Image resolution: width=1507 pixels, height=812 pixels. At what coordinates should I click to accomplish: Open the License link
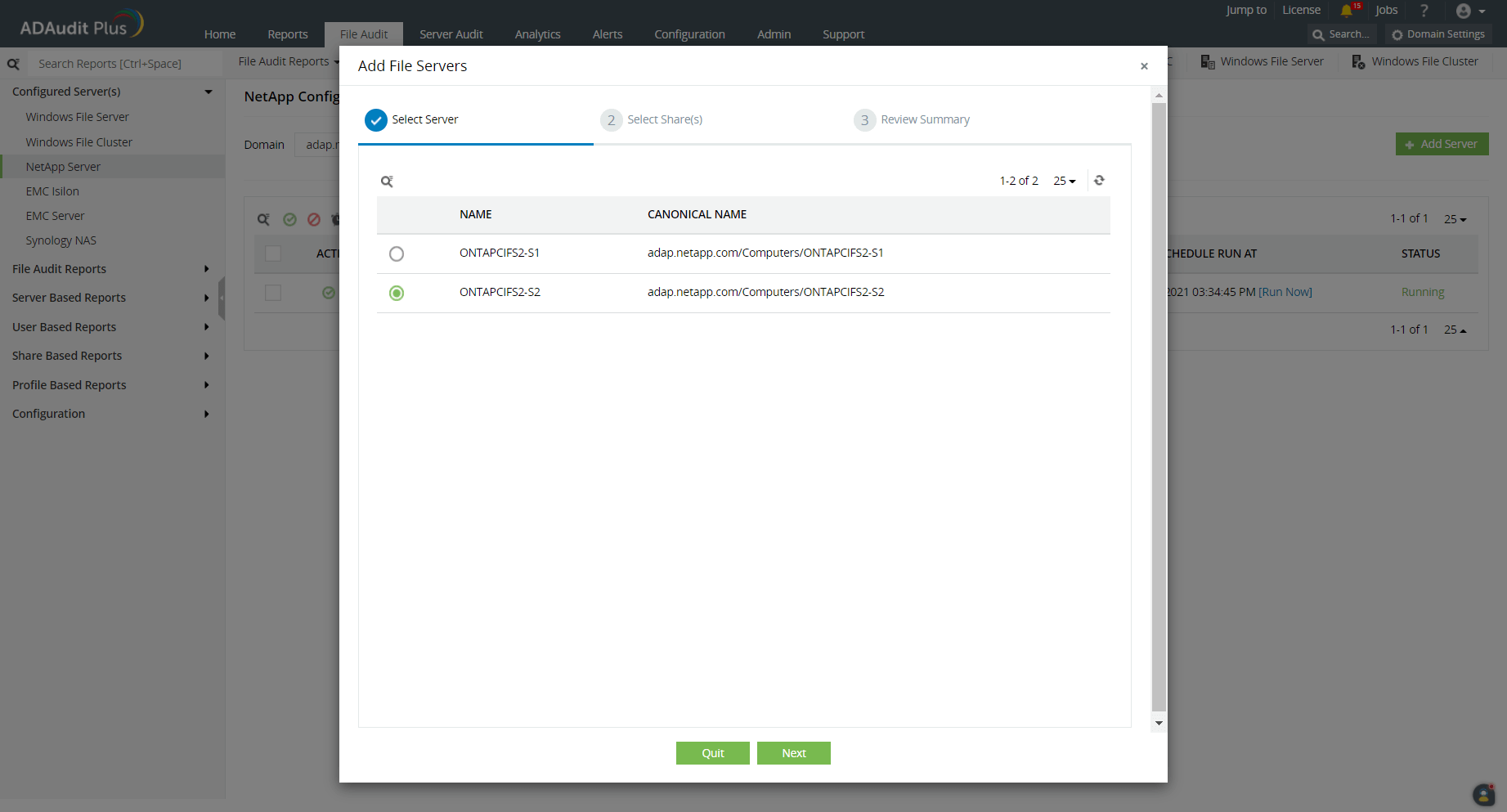coord(1302,11)
